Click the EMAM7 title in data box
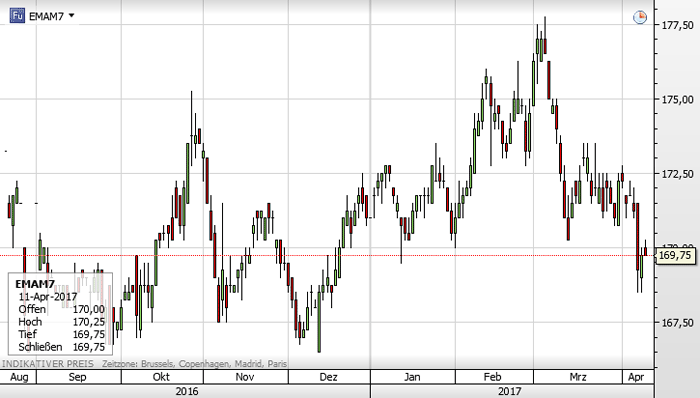Image resolution: width=700 pixels, height=398 pixels. coord(35,284)
